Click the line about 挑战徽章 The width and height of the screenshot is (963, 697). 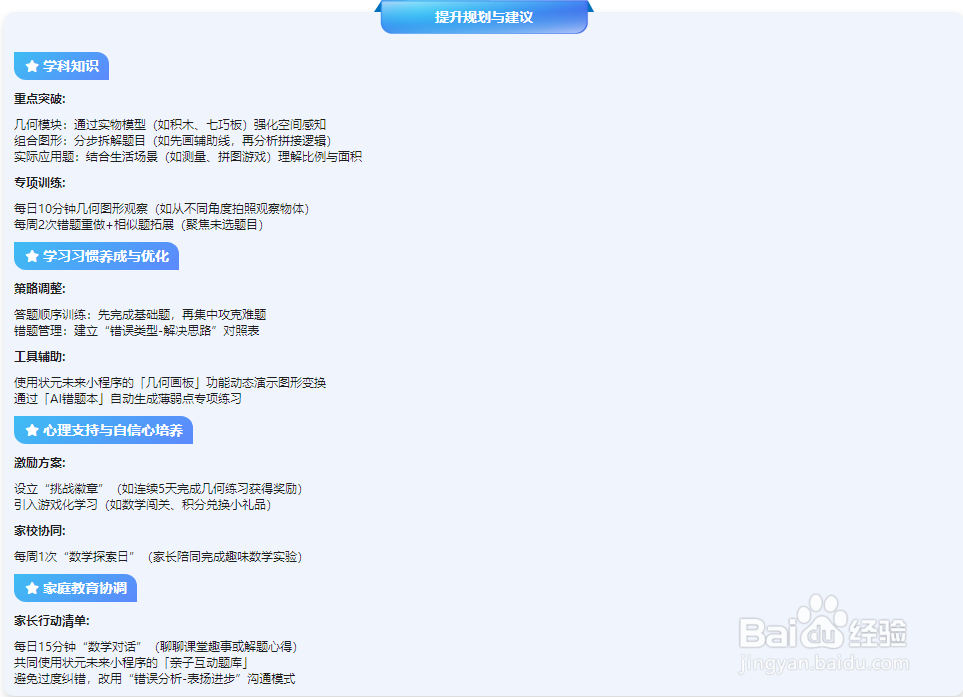click(158, 489)
